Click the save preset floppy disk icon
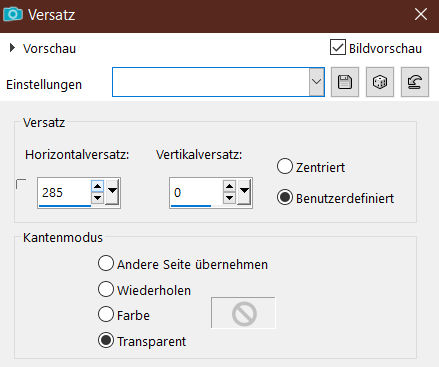The height and width of the screenshot is (367, 439). pos(345,82)
